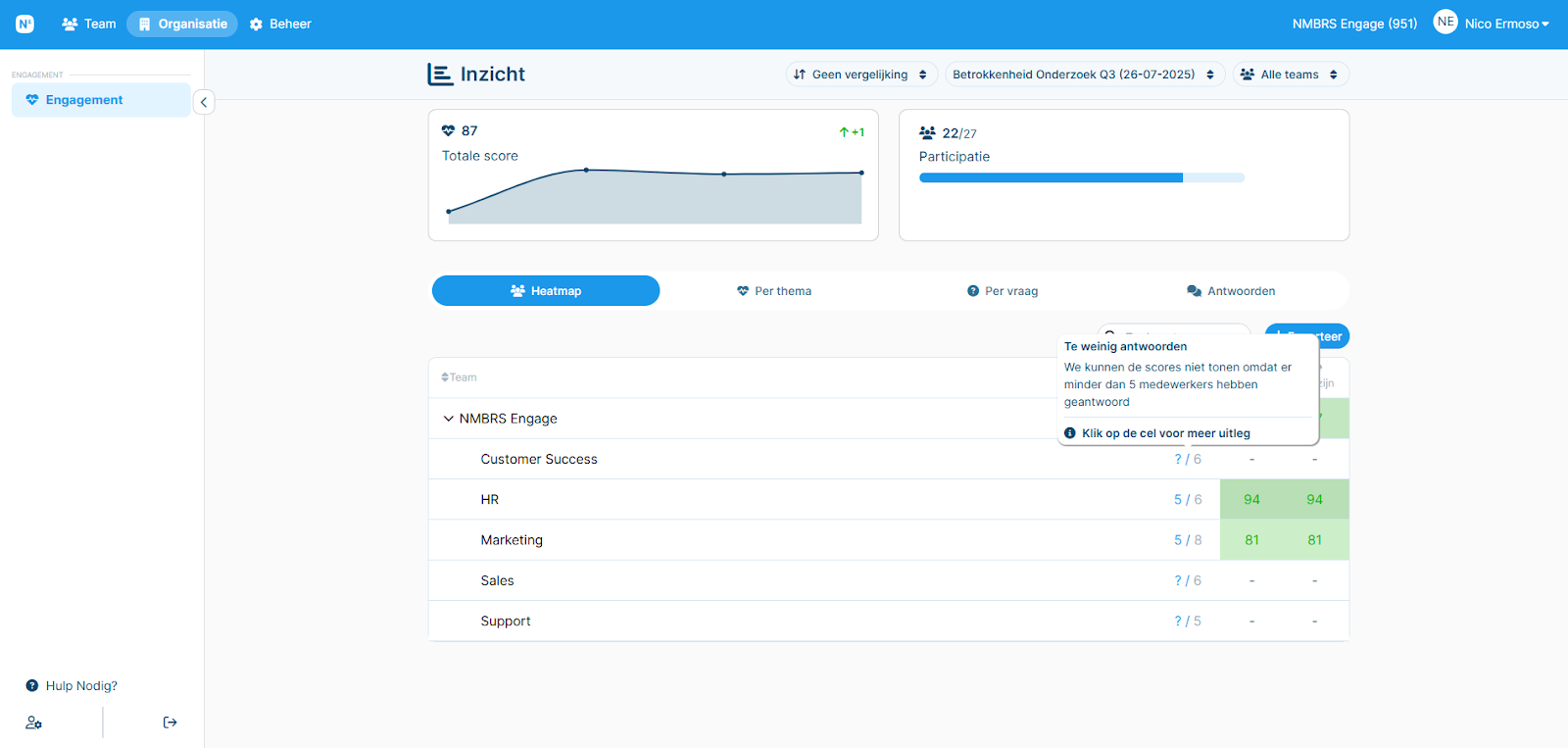This screenshot has width=1568, height=748.
Task: Open the Organisatie navigation item
Action: click(182, 24)
